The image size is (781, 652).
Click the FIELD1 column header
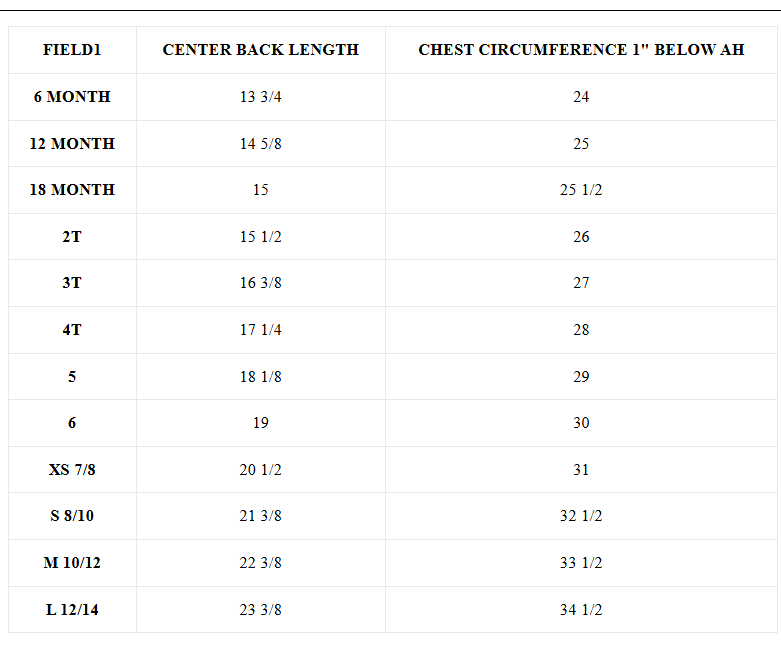point(72,50)
